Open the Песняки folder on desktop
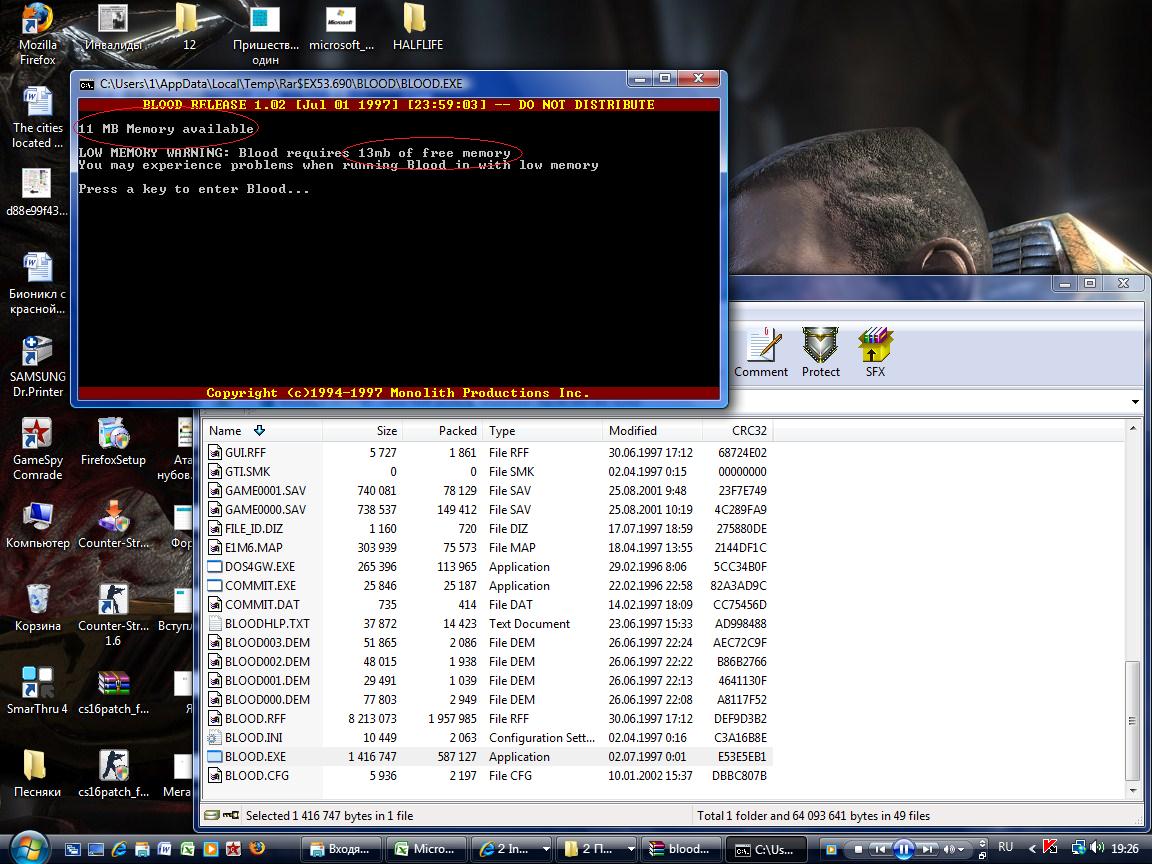Viewport: 1152px width, 864px height. pos(37,774)
